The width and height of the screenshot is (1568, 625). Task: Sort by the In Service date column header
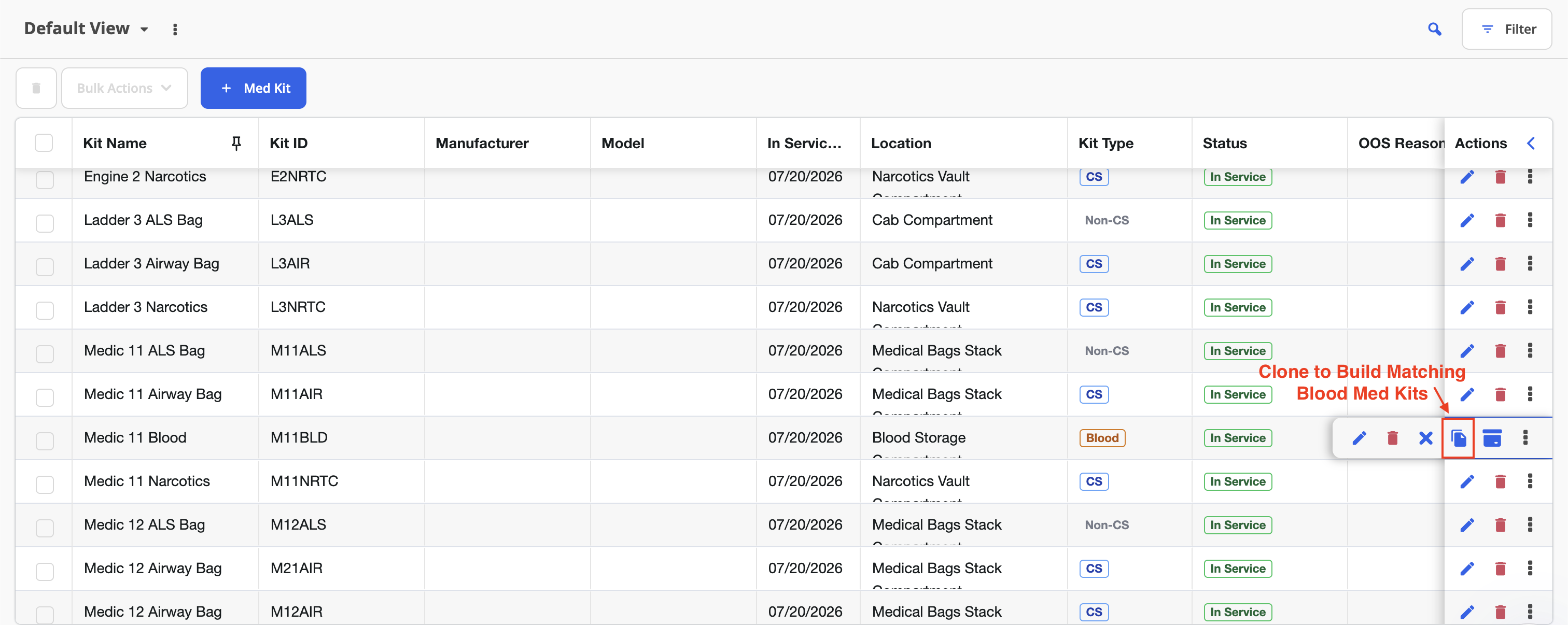click(x=804, y=143)
